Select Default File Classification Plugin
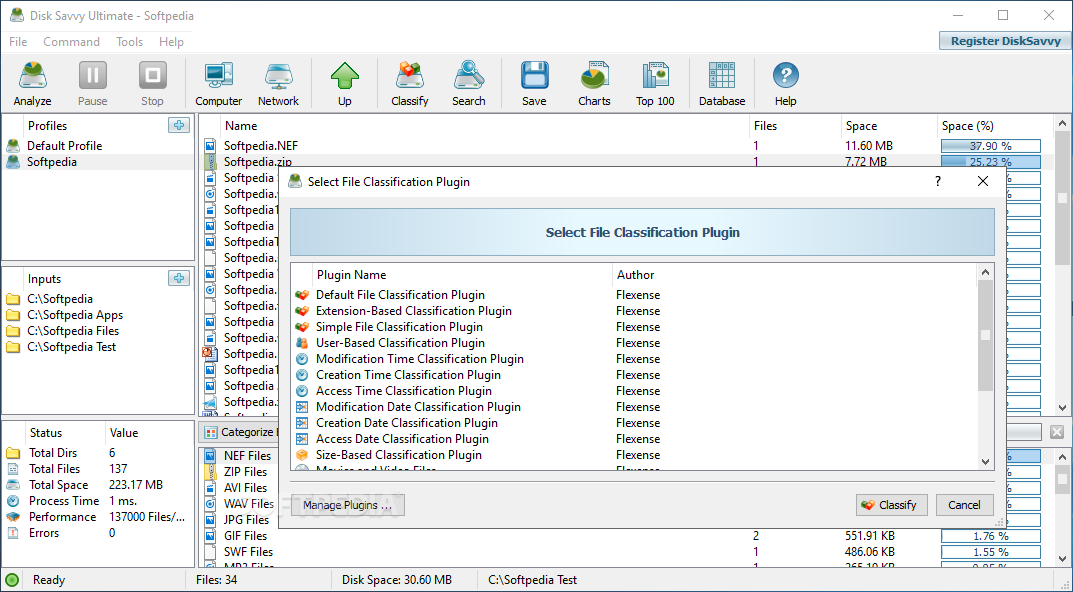Viewport: 1073px width, 592px height. pyautogui.click(x=634, y=295)
